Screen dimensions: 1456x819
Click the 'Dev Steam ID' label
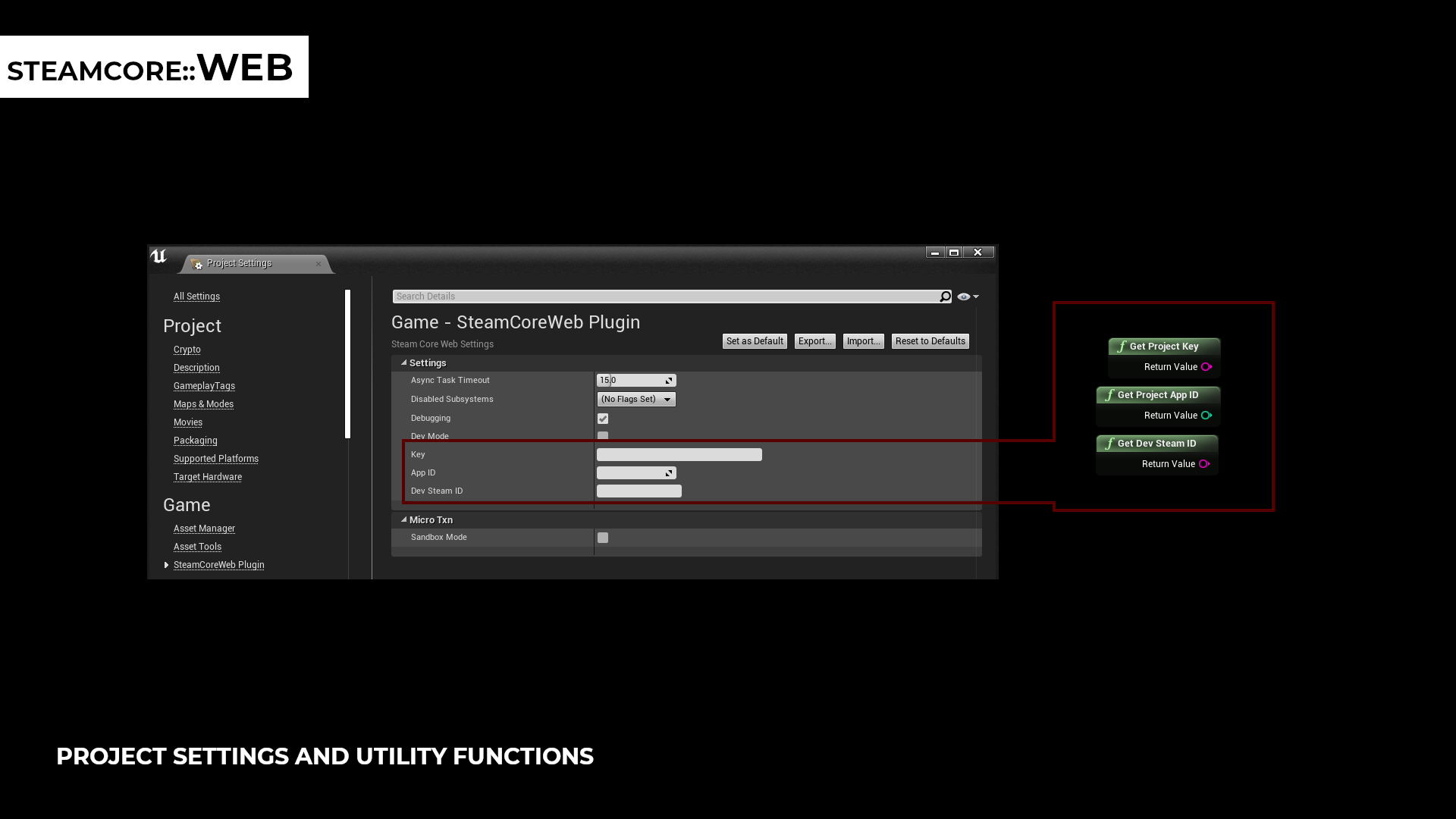click(x=437, y=491)
